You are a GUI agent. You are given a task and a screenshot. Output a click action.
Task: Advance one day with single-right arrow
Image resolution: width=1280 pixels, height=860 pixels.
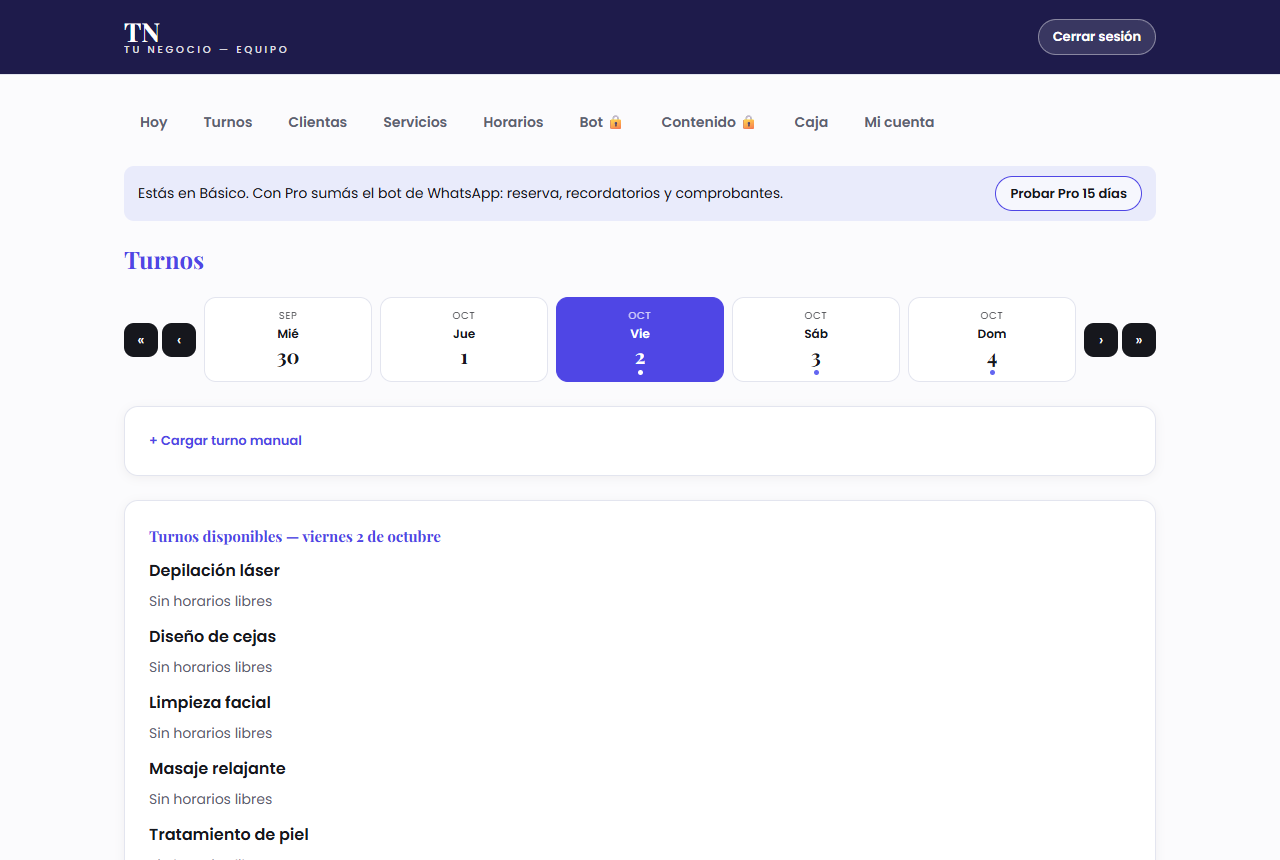(x=1101, y=340)
